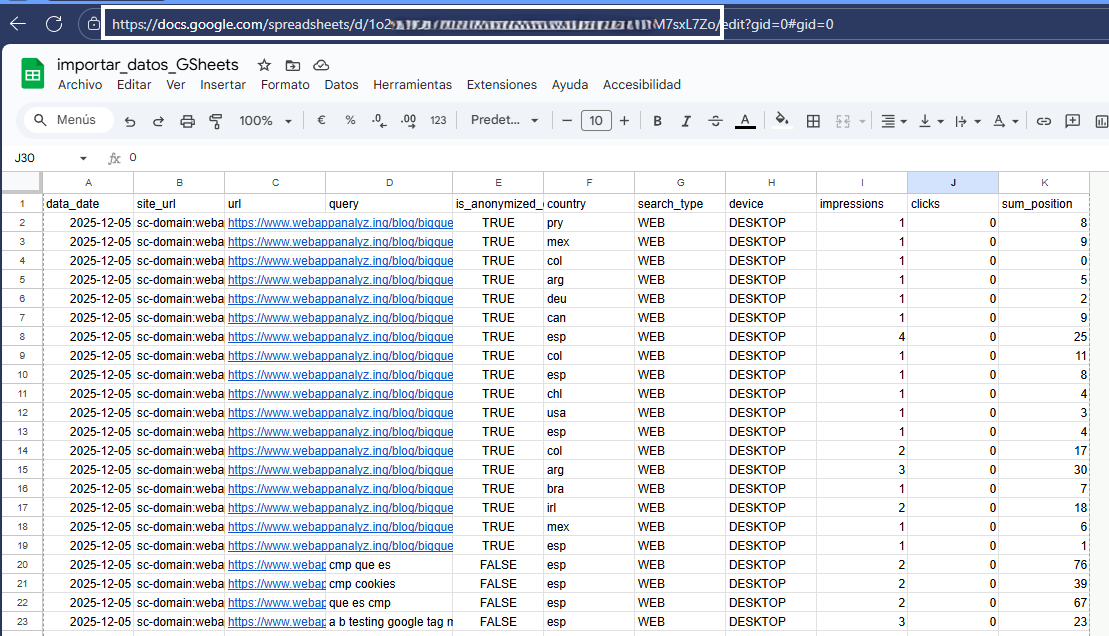This screenshot has height=636, width=1109.
Task: Click the percent format icon
Action: click(x=348, y=121)
